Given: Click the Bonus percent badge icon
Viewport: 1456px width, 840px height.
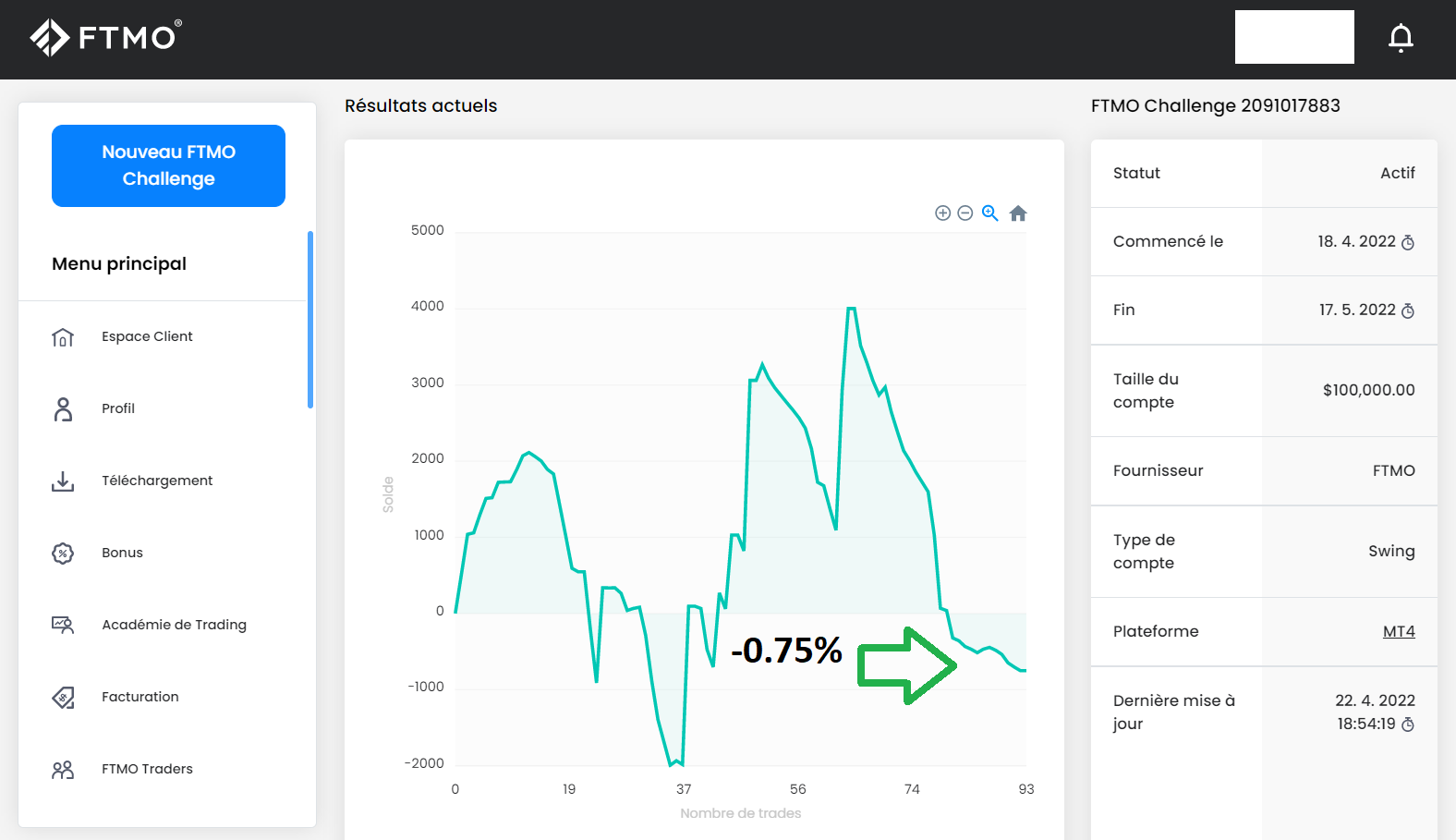Looking at the screenshot, I should (x=63, y=554).
